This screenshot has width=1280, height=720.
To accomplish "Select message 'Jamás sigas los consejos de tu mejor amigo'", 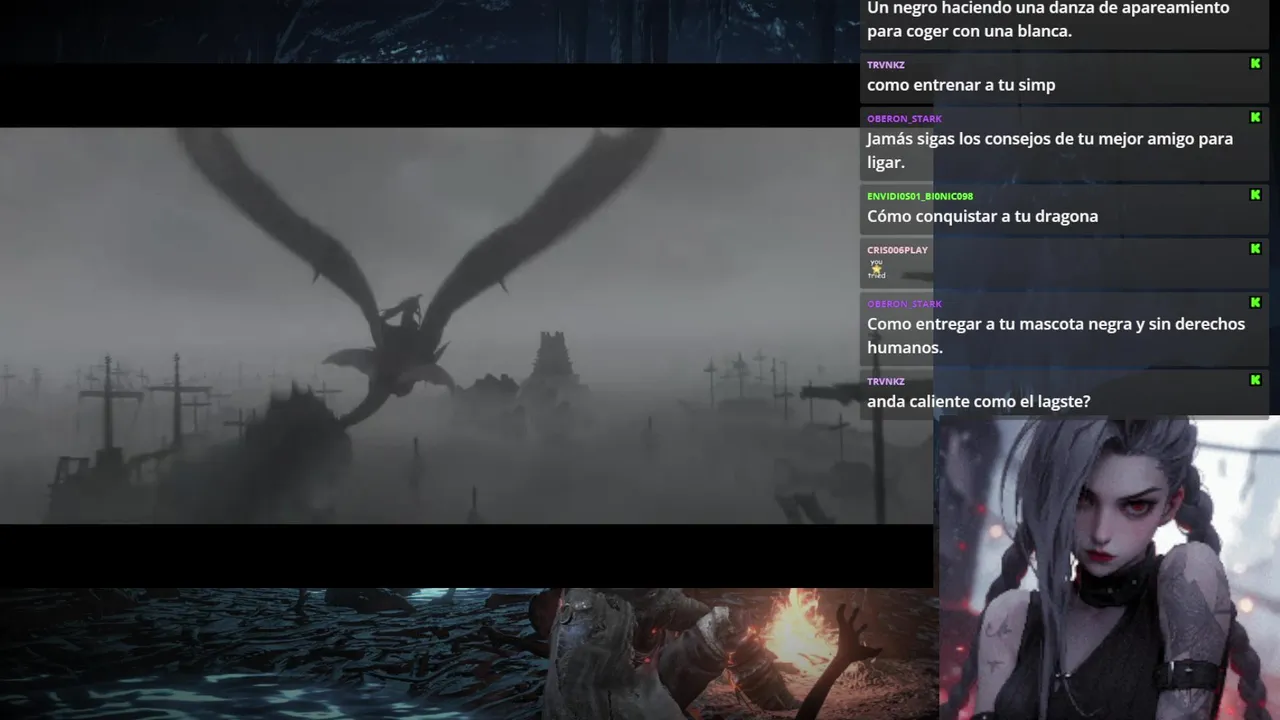I will pyautogui.click(x=1050, y=150).
